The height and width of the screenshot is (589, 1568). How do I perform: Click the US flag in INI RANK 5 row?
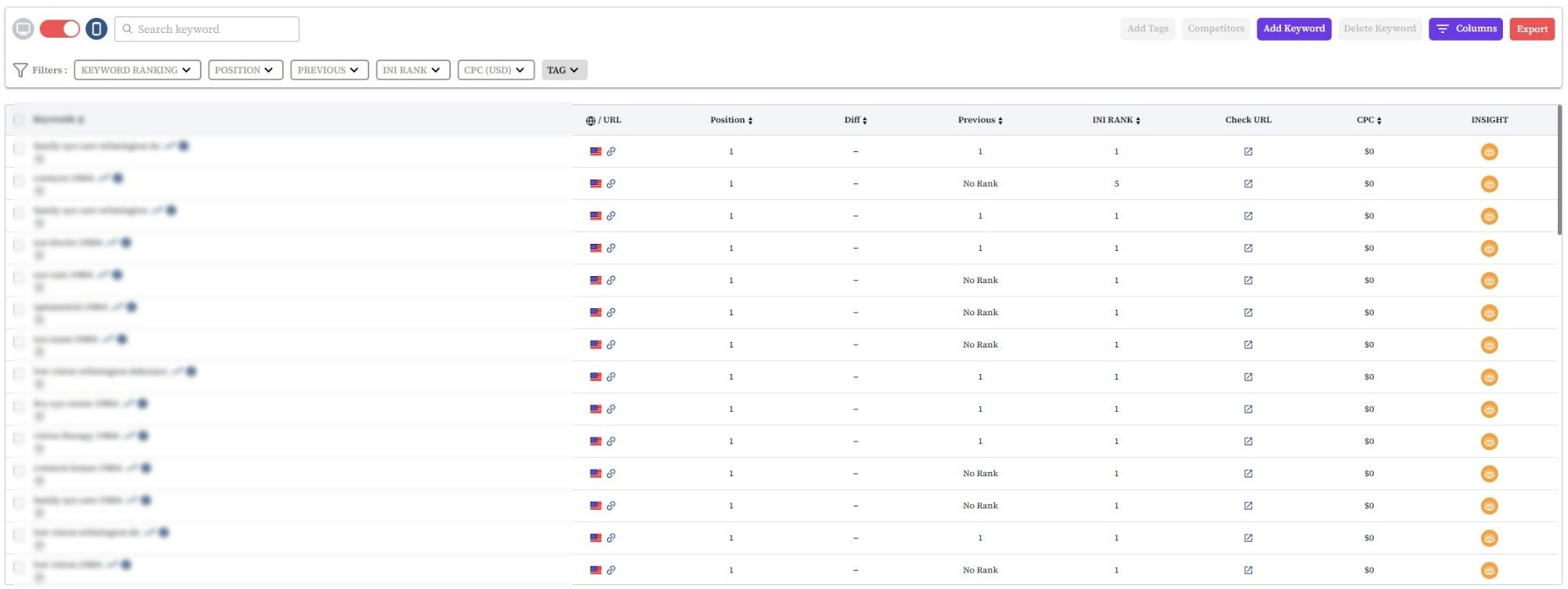(596, 184)
